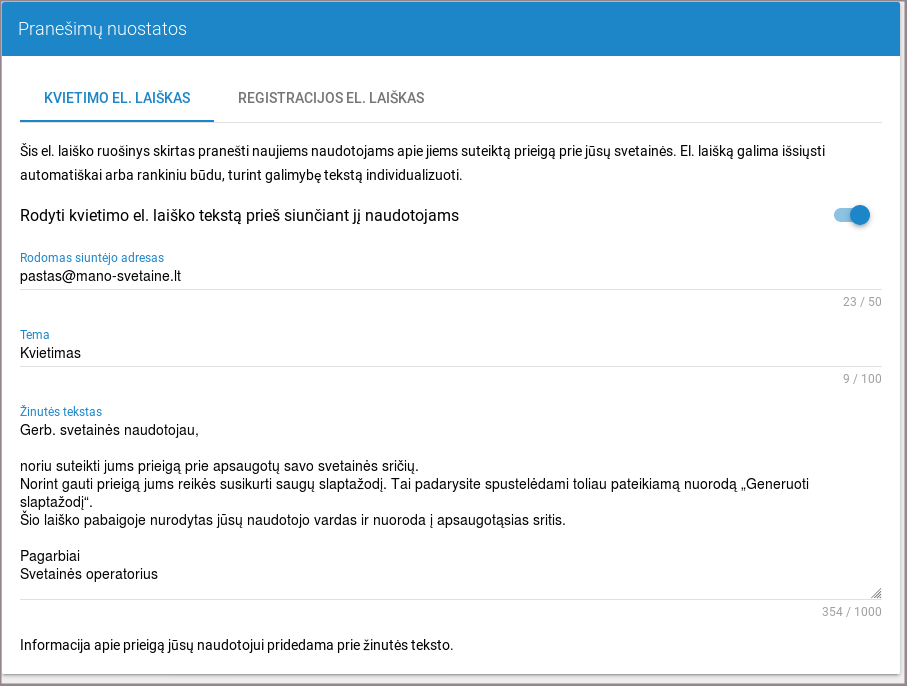Place cursor in 'Gerb. svetainės naudotojau' line

110,431
